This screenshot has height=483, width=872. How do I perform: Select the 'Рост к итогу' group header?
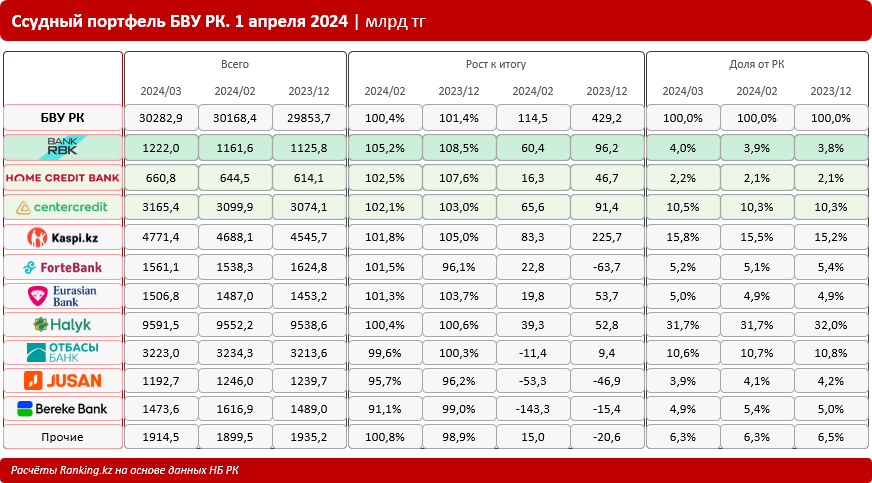(x=495, y=64)
